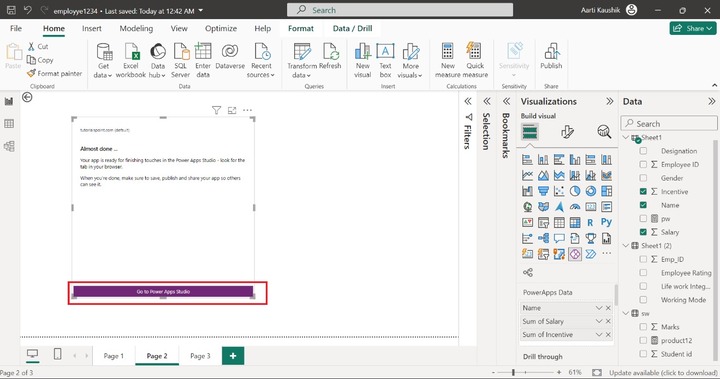Click the back arrow on the canvas
The image size is (720, 379).
[27, 97]
